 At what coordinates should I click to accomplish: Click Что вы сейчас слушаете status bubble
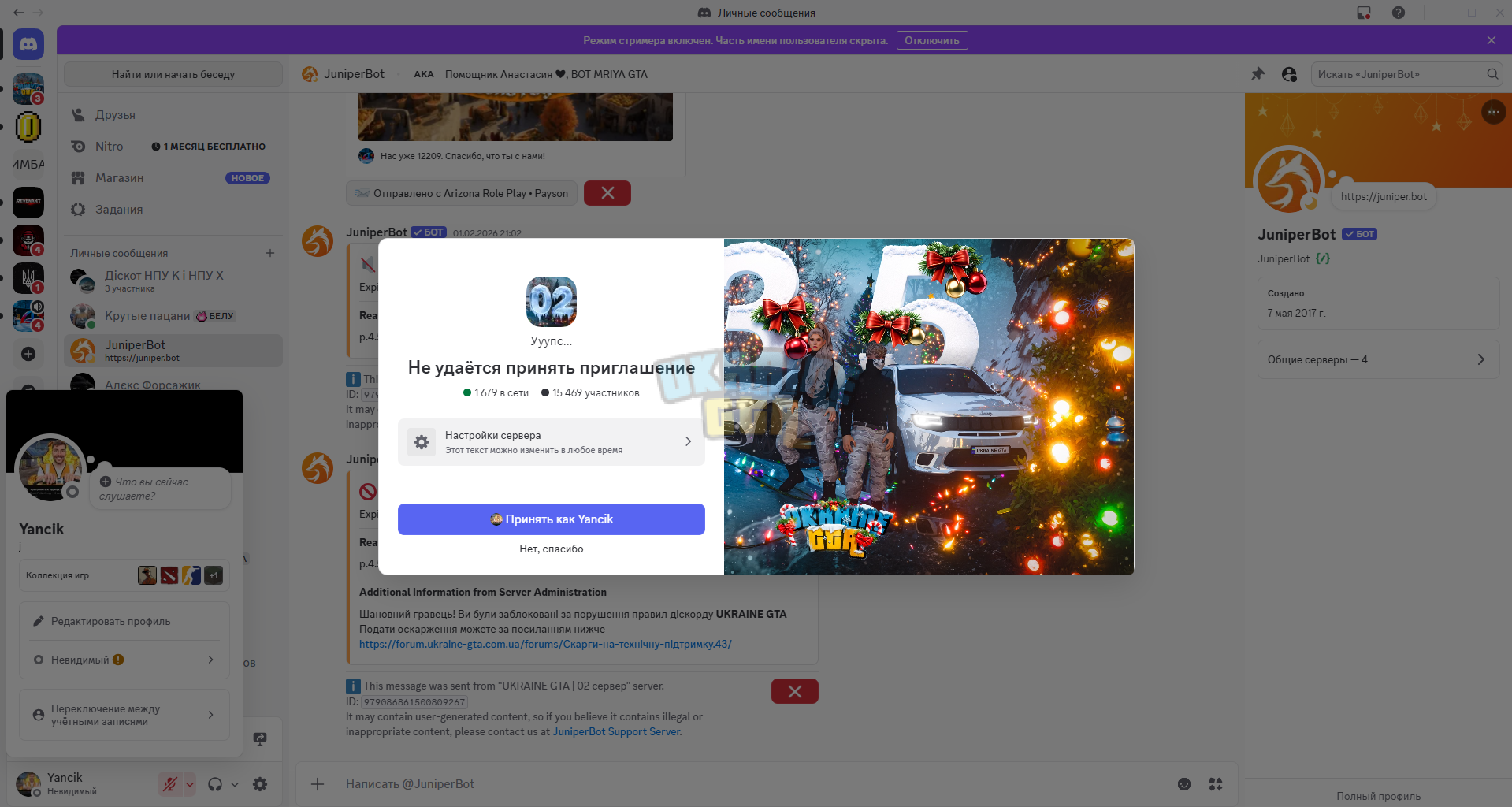click(x=160, y=489)
